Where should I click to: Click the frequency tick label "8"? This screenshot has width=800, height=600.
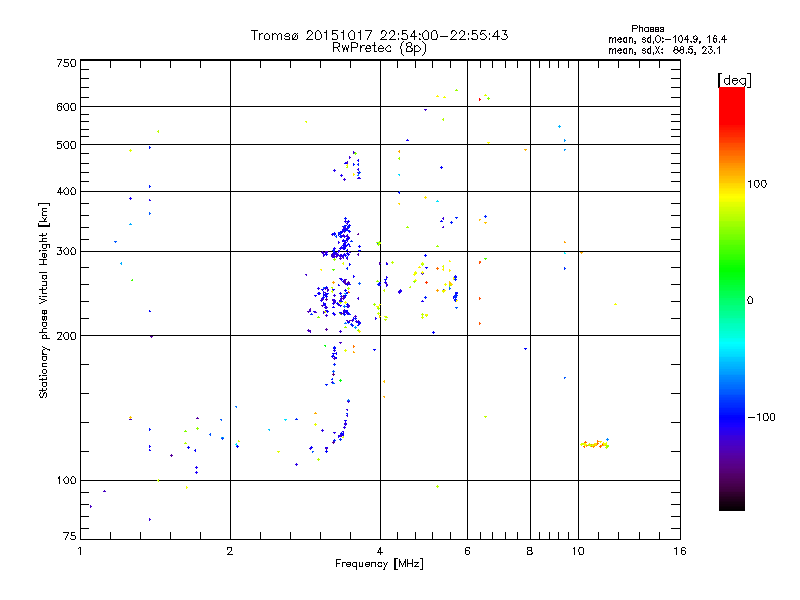pos(530,551)
